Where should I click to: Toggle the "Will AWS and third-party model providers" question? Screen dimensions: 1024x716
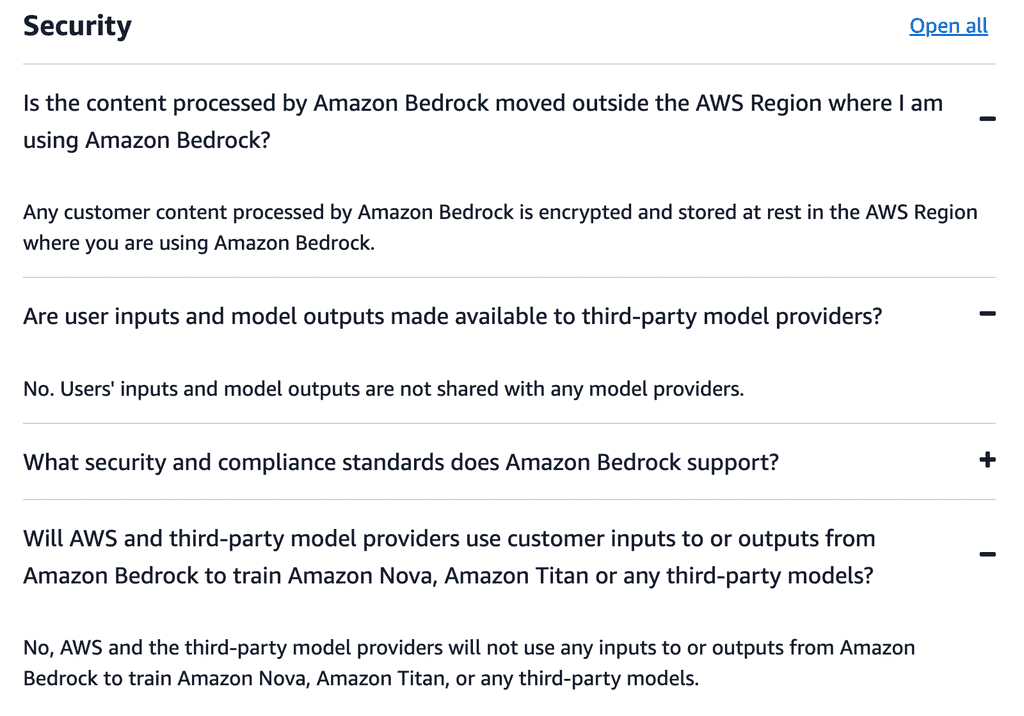tap(448, 539)
